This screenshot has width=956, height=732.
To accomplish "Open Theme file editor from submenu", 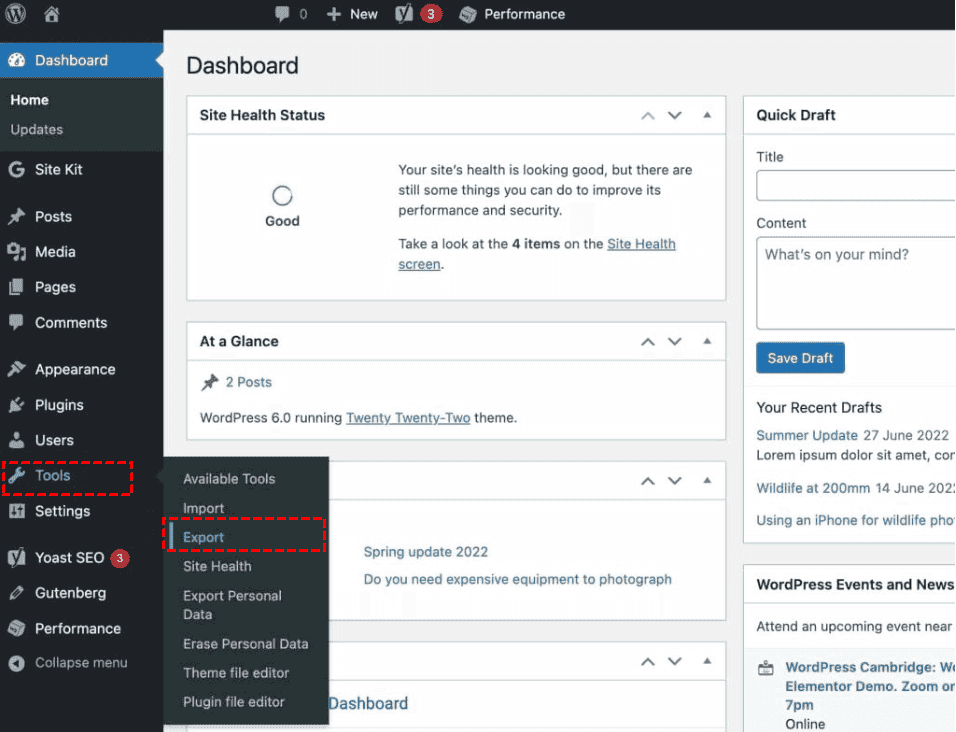I will point(236,673).
